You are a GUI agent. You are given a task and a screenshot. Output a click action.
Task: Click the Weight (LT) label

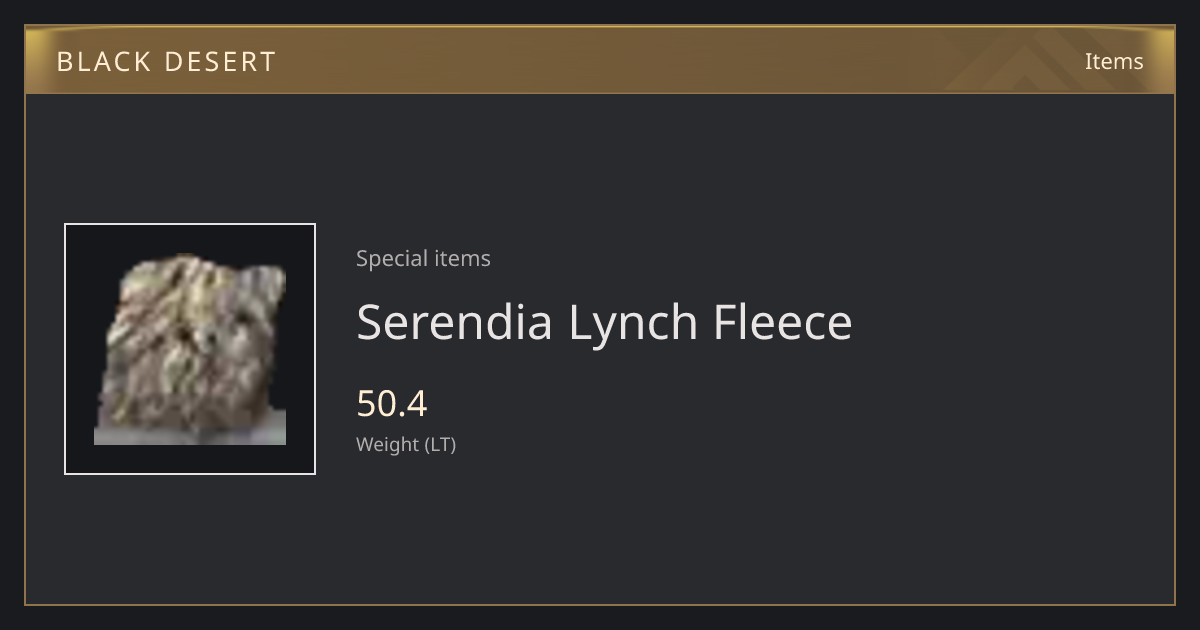406,444
